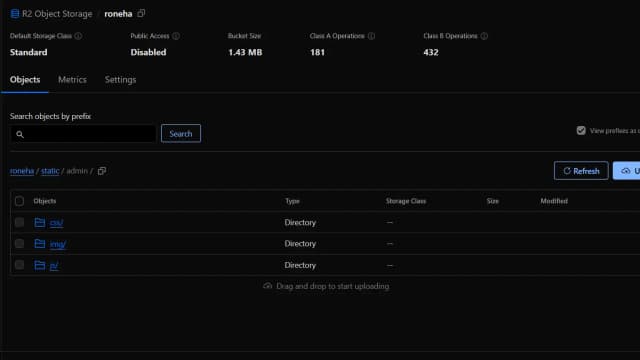Click the Objects column header
The height and width of the screenshot is (360, 640).
click(45, 201)
